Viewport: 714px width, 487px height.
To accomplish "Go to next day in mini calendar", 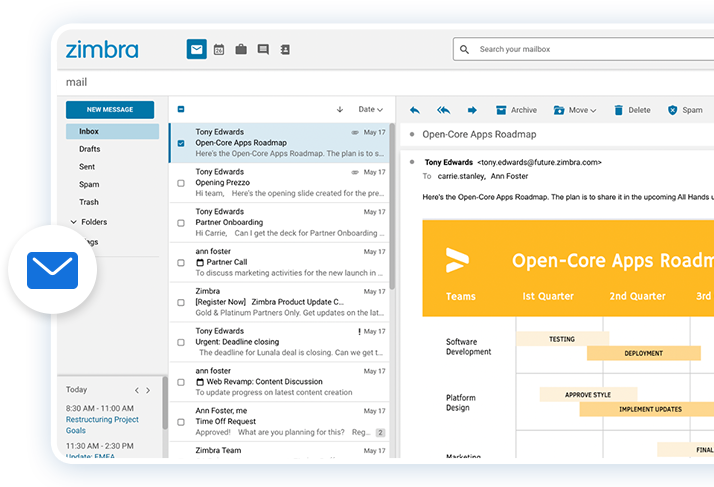I will coord(148,390).
